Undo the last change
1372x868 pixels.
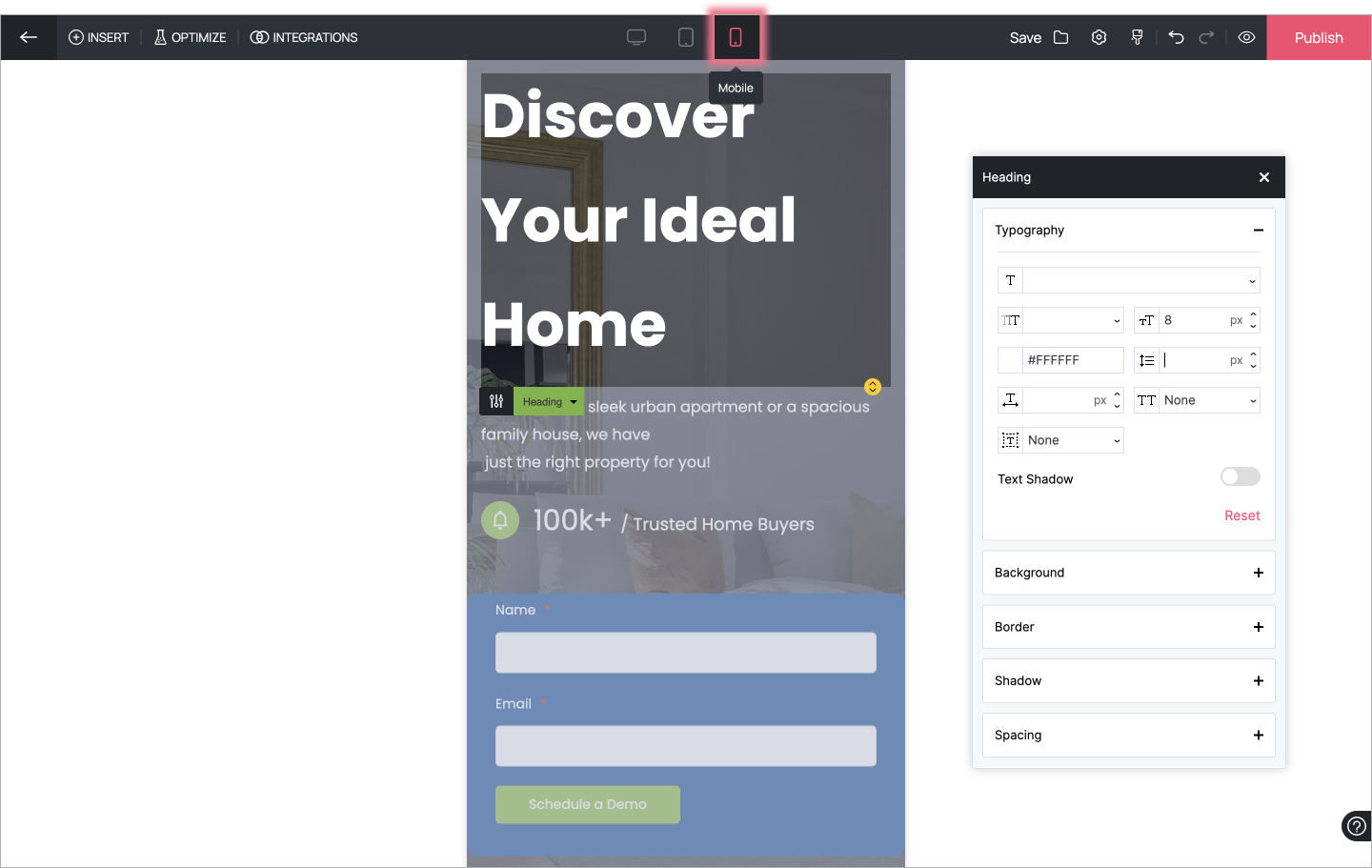[1177, 37]
